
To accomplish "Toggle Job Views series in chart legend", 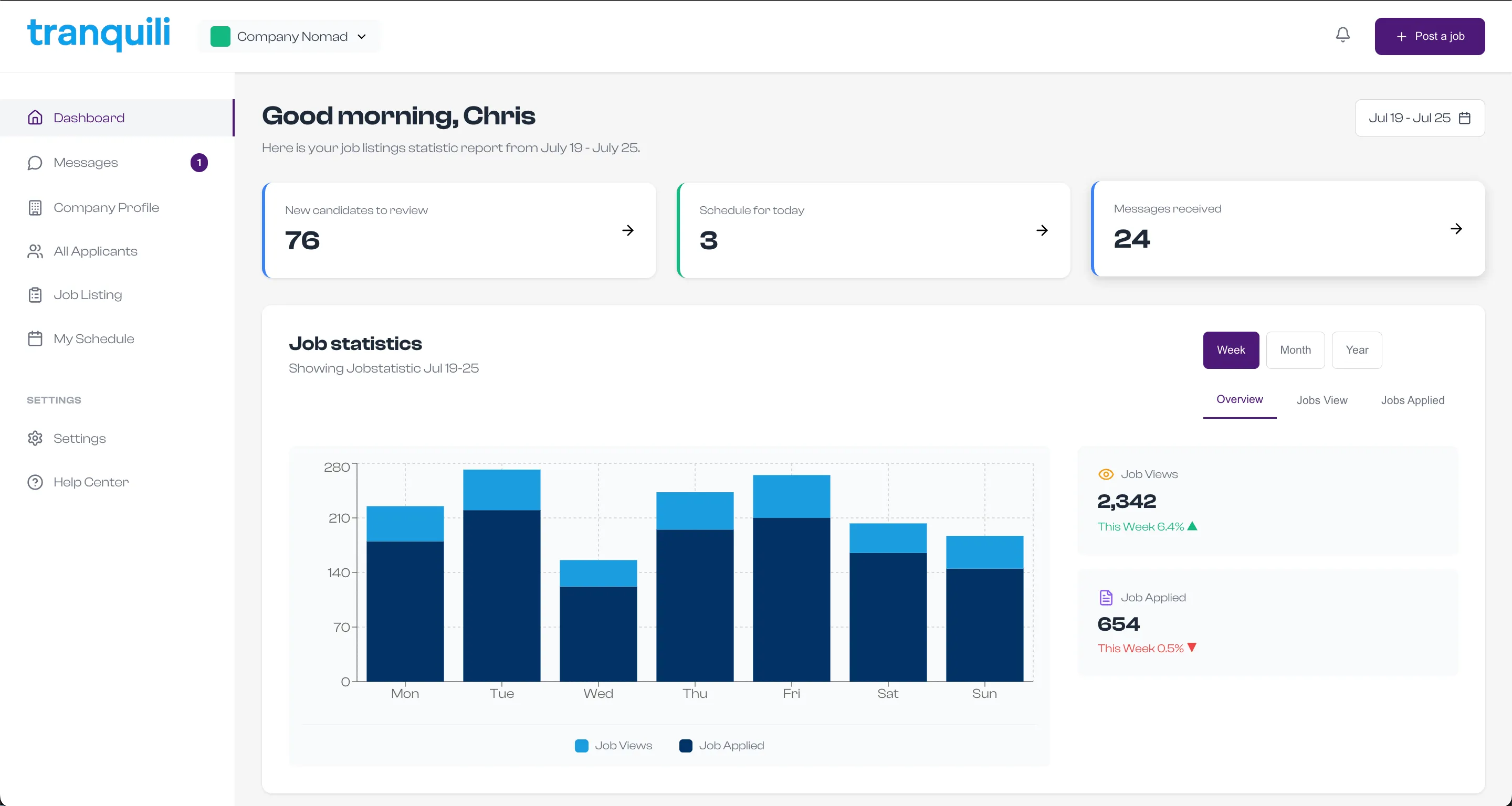I will point(613,746).
